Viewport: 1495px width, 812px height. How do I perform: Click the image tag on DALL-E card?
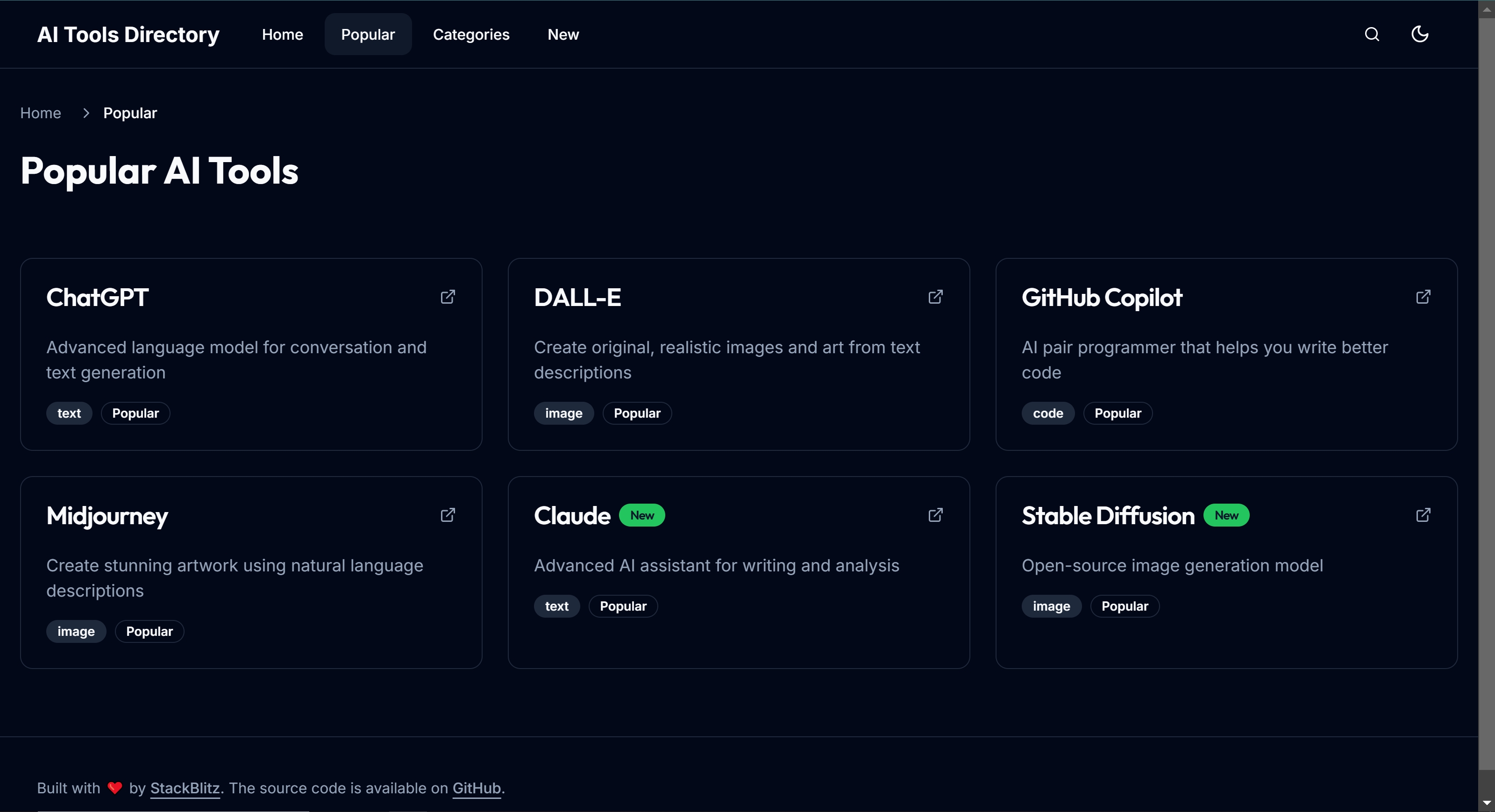564,413
